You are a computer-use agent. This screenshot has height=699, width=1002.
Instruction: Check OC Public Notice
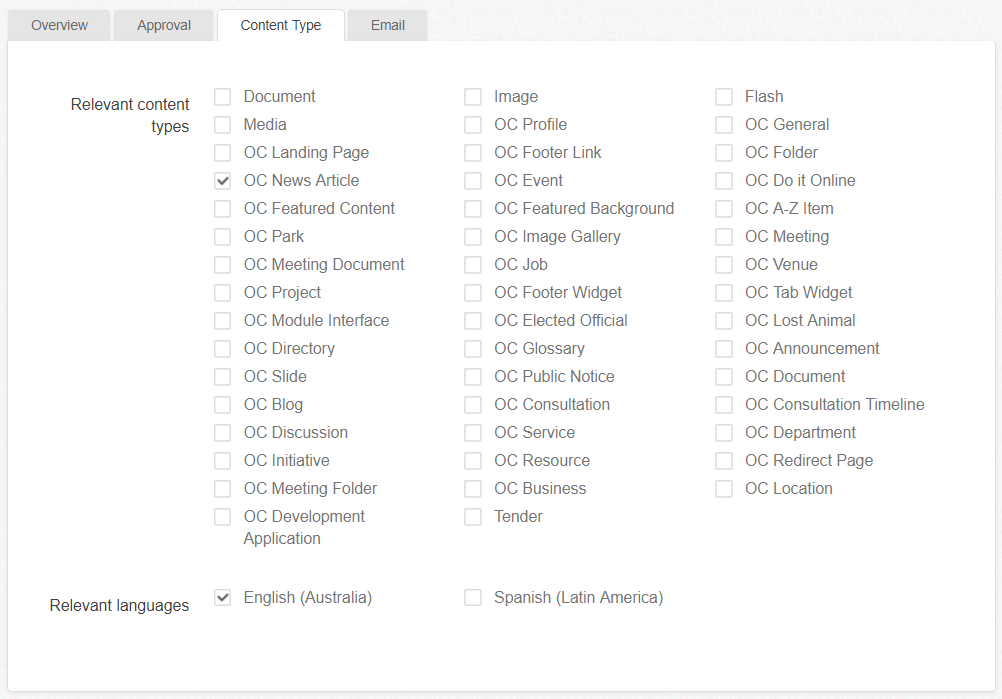[473, 376]
